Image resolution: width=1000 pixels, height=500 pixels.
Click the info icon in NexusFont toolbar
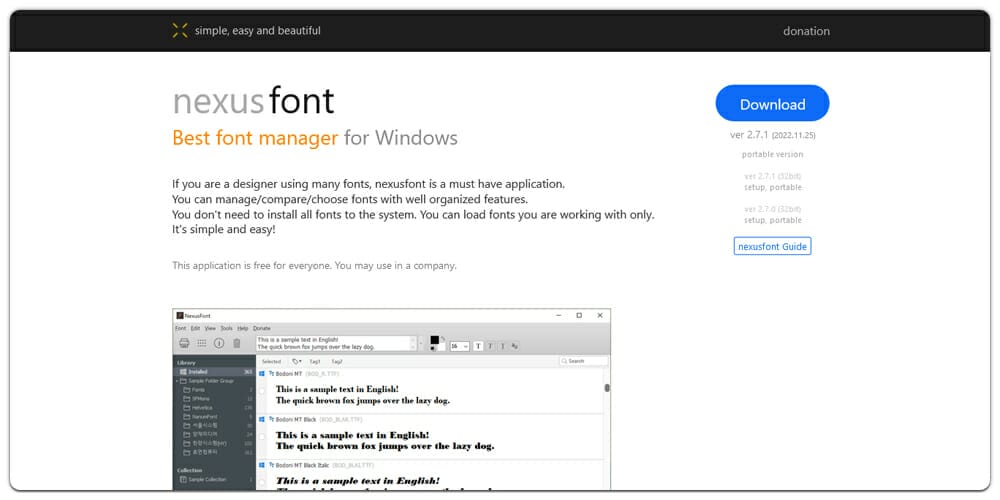[x=219, y=343]
